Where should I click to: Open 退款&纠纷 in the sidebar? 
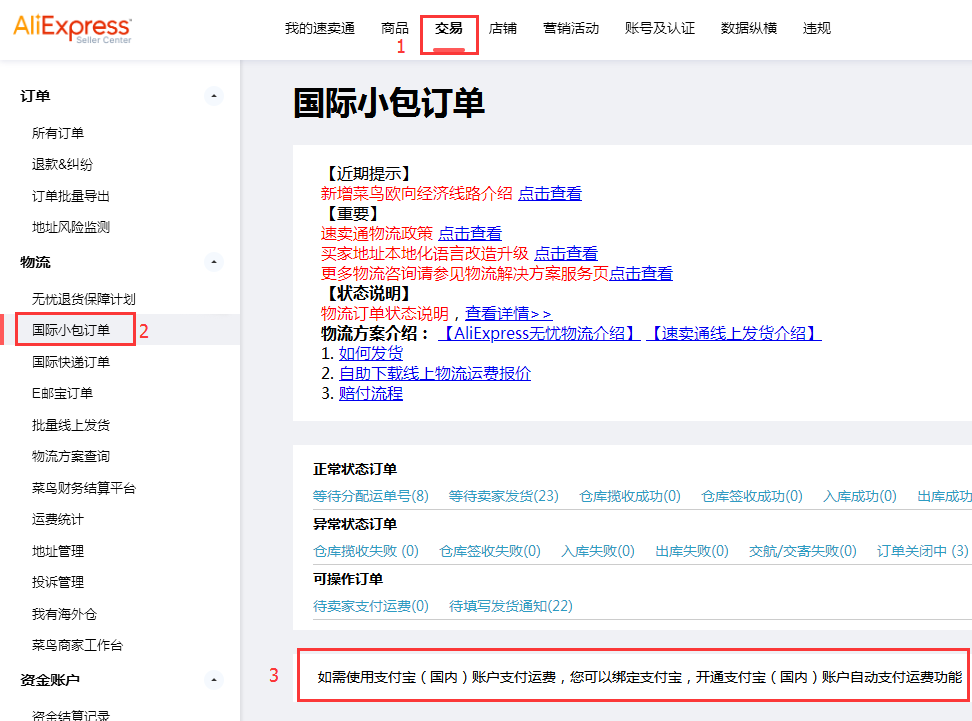(x=62, y=164)
